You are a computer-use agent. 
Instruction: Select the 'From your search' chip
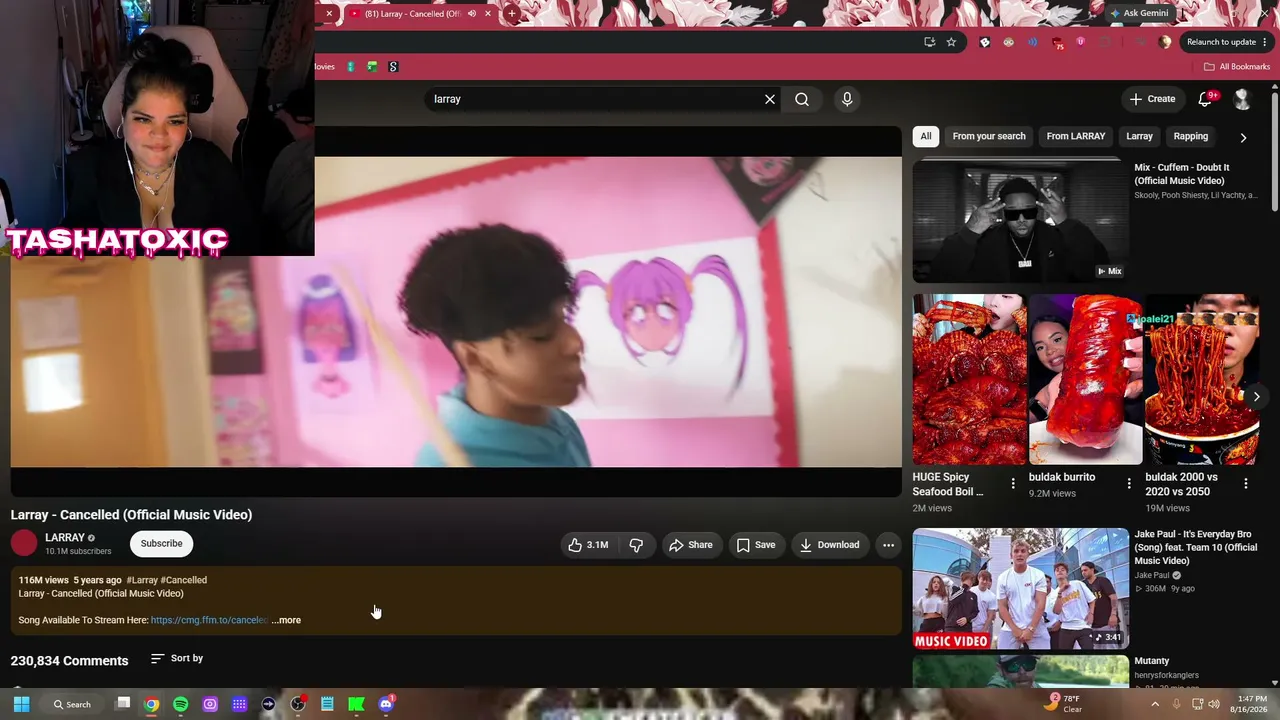[x=989, y=136]
